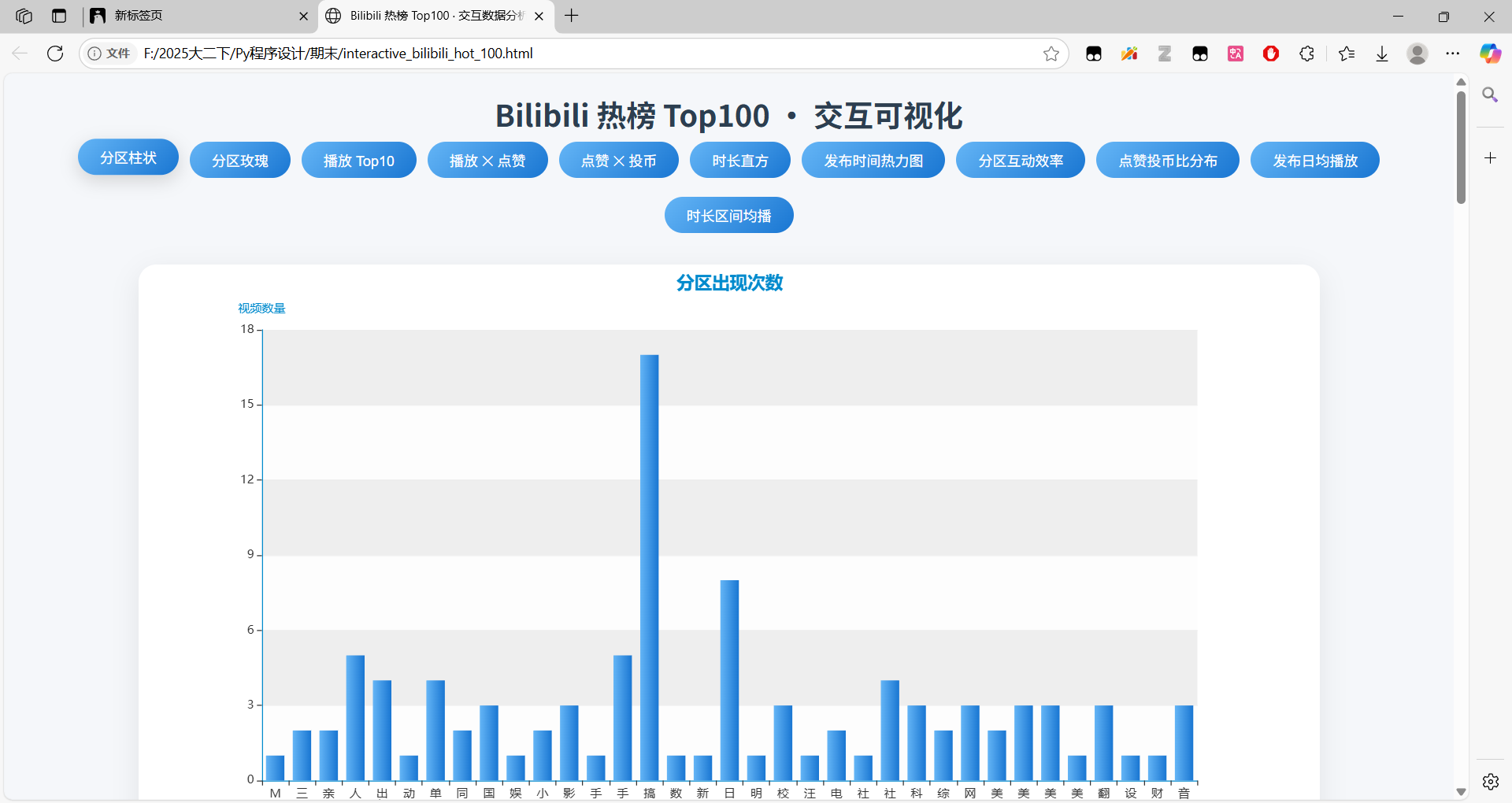Click the pink translate extension icon
The width and height of the screenshot is (1512, 803).
(1236, 54)
